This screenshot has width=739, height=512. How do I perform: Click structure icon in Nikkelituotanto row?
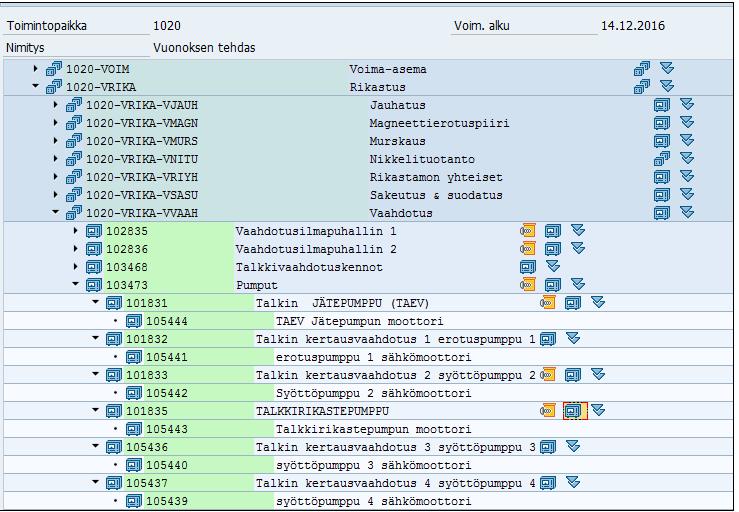662,158
